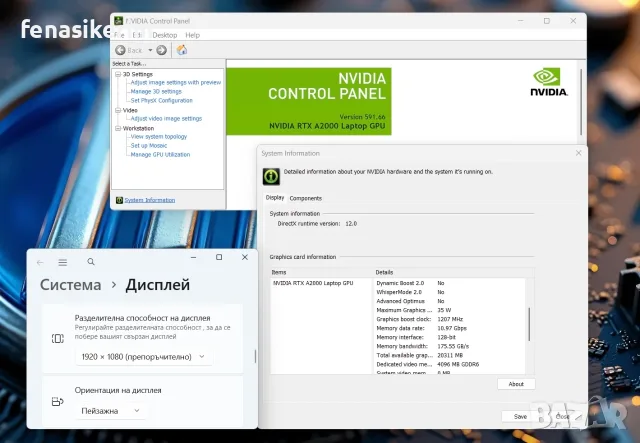
Task: Click the search icon in Settings window
Action: click(x=91, y=262)
